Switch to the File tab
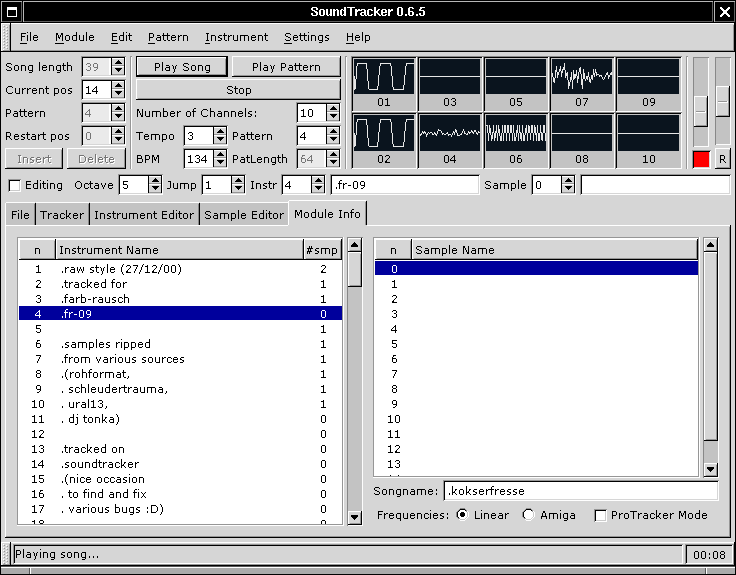Viewport: 736px width, 575px height. click(x=20, y=215)
